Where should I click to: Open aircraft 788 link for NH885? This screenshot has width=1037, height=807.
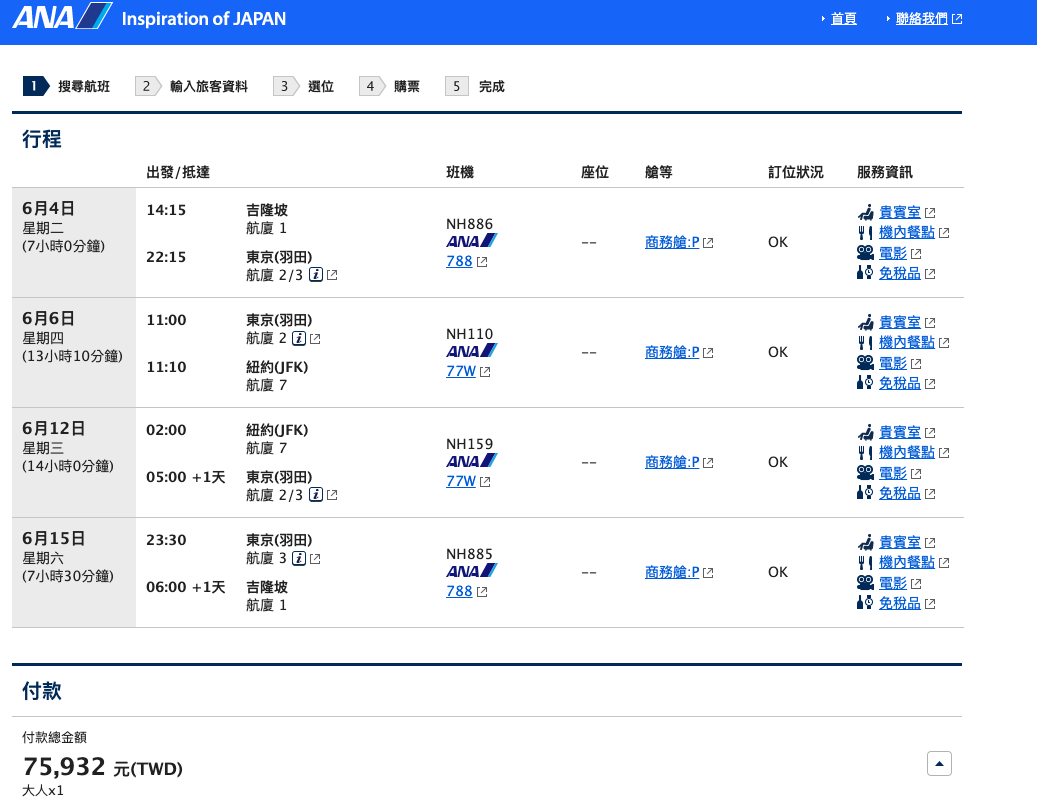459,591
